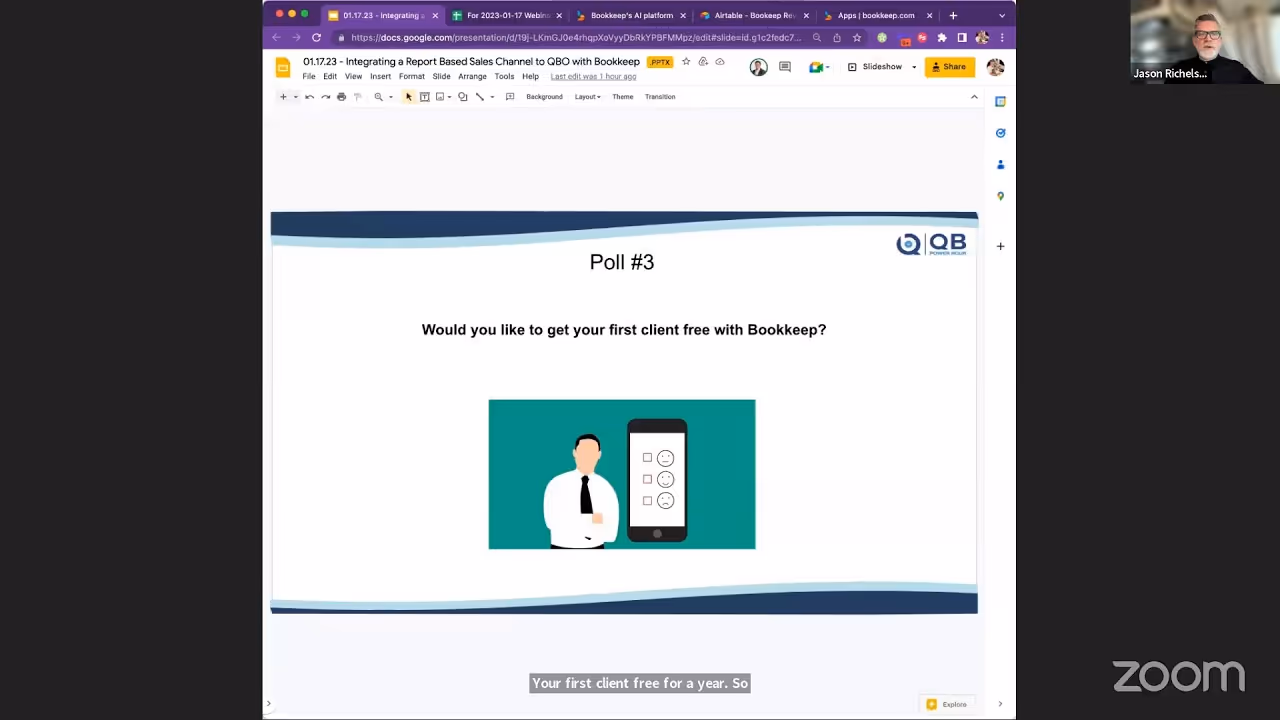
Task: Click the insert image tool
Action: [x=440, y=97]
